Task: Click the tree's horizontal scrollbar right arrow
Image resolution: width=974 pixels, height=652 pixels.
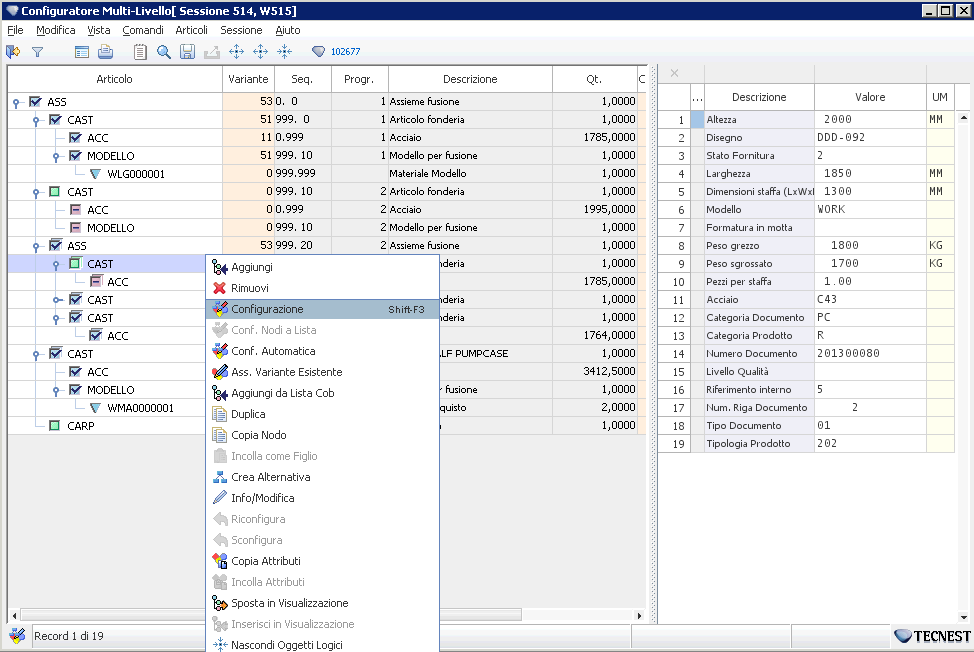Action: (x=639, y=615)
